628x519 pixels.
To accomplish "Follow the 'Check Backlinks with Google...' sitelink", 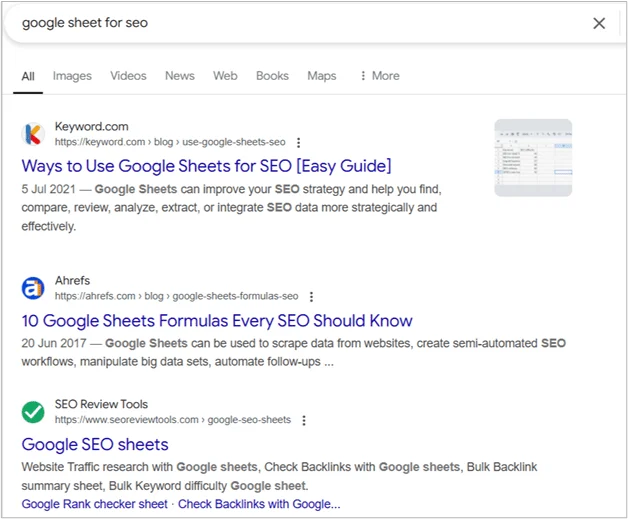I will tap(259, 504).
